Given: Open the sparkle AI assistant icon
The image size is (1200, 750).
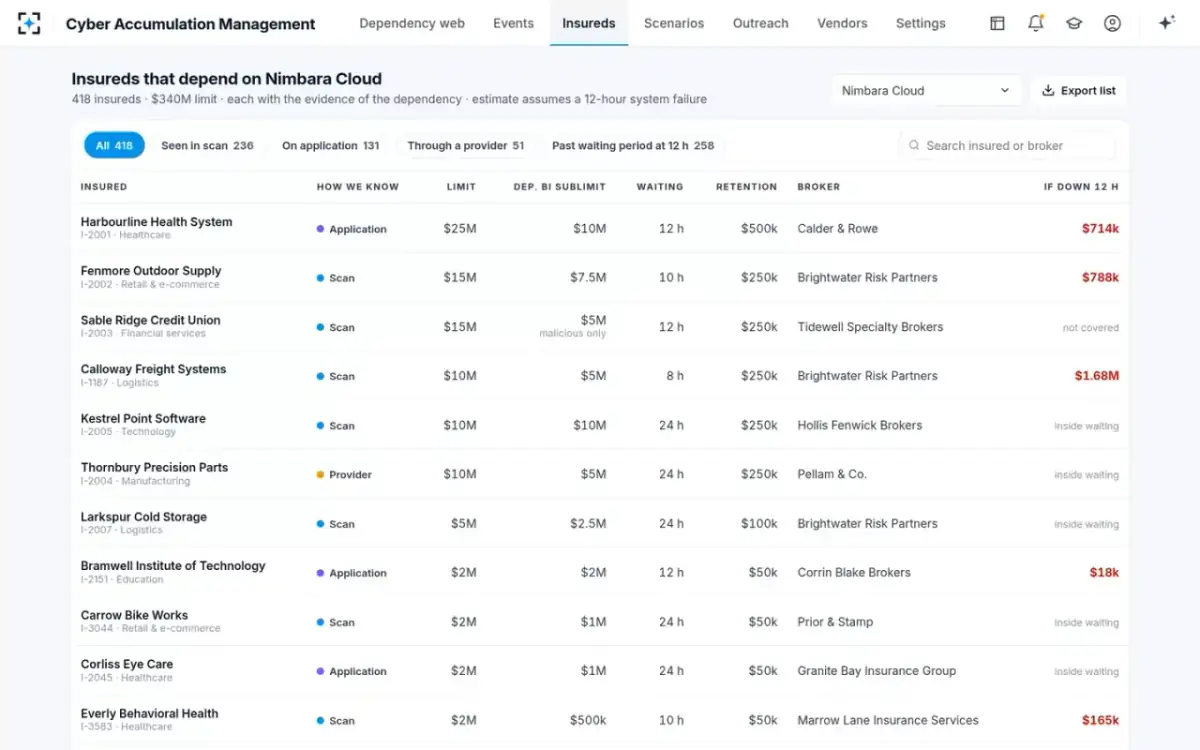Looking at the screenshot, I should [1166, 23].
